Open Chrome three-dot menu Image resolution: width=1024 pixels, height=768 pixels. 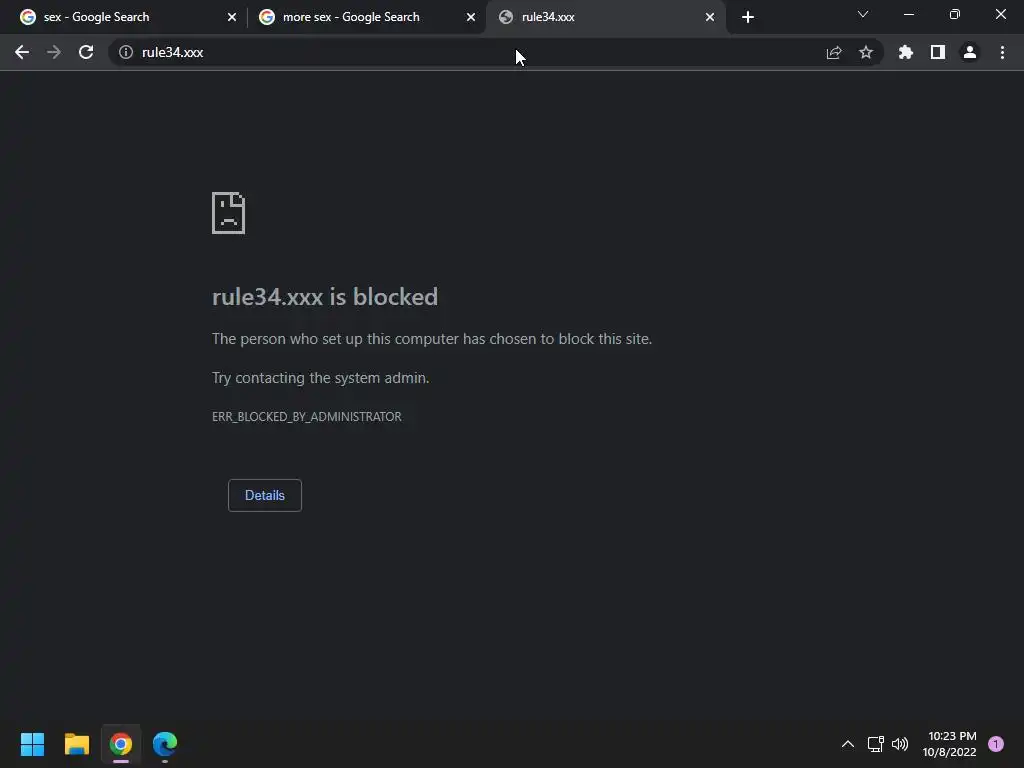pos(1002,52)
